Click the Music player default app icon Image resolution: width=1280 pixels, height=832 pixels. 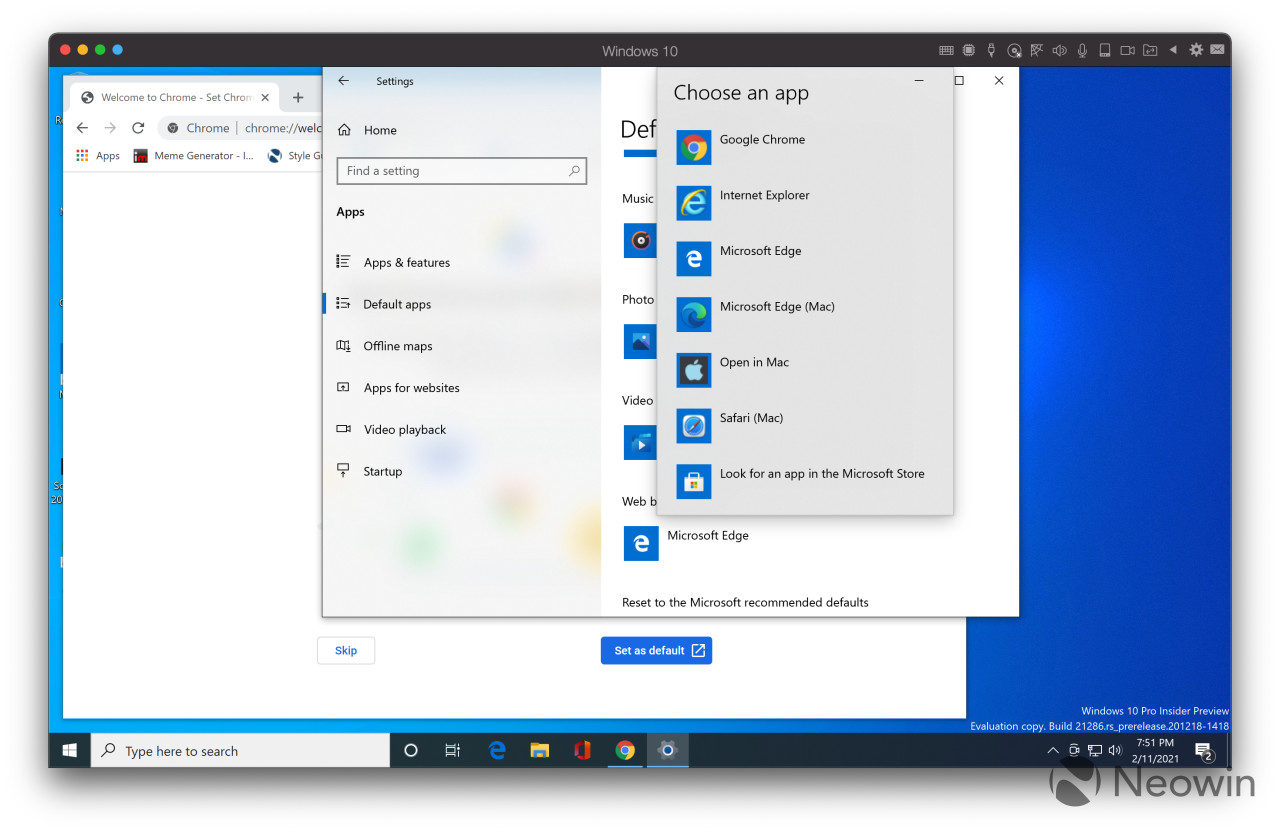coord(640,240)
